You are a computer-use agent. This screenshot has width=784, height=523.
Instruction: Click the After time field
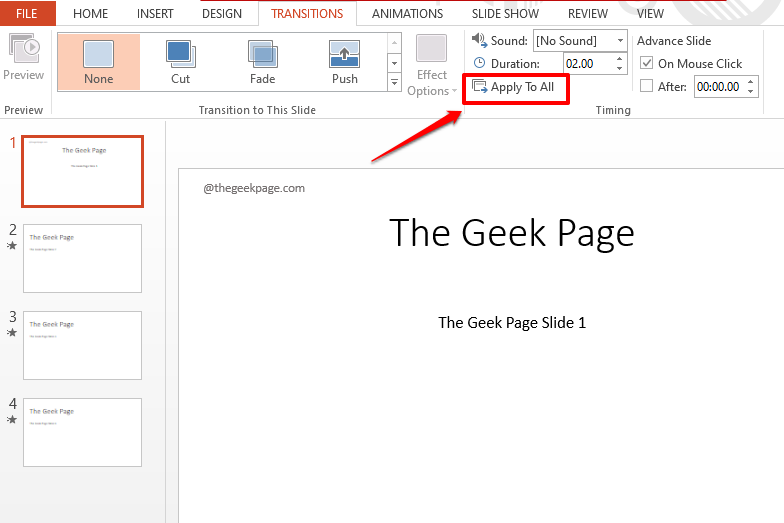coord(719,86)
